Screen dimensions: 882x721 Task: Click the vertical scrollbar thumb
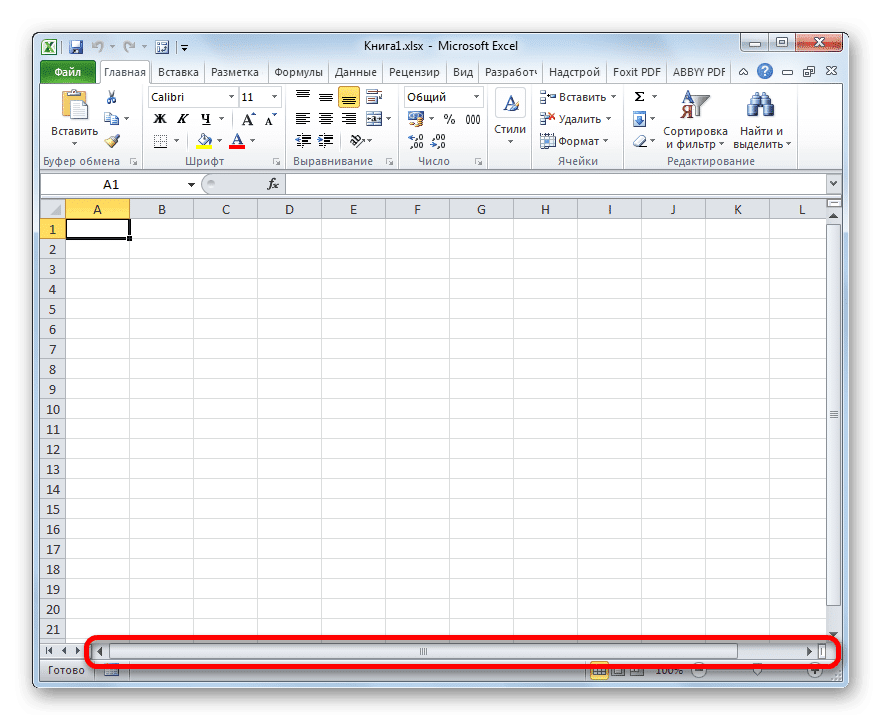coord(834,414)
